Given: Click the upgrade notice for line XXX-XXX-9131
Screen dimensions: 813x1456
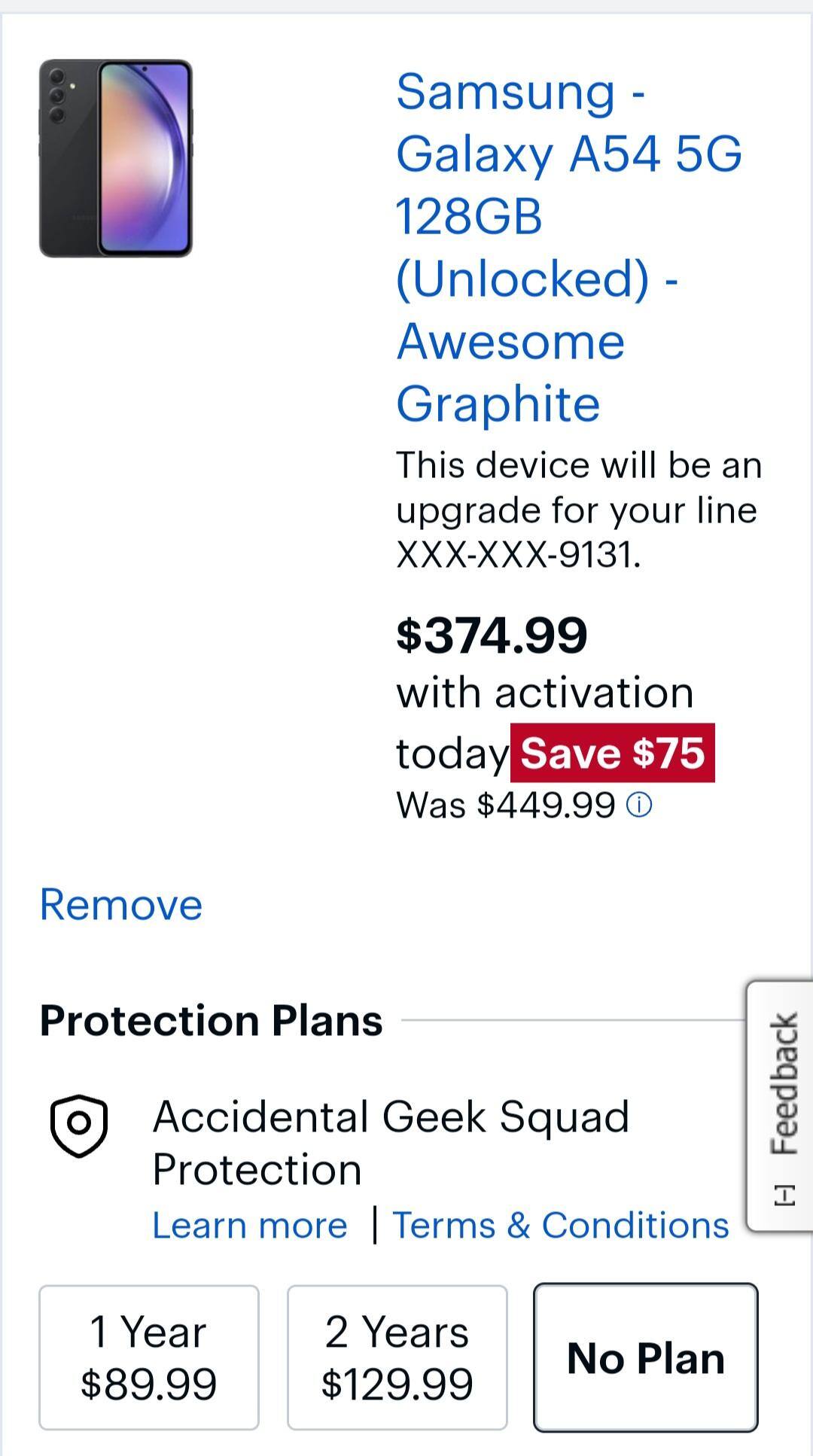Looking at the screenshot, I should pos(578,510).
